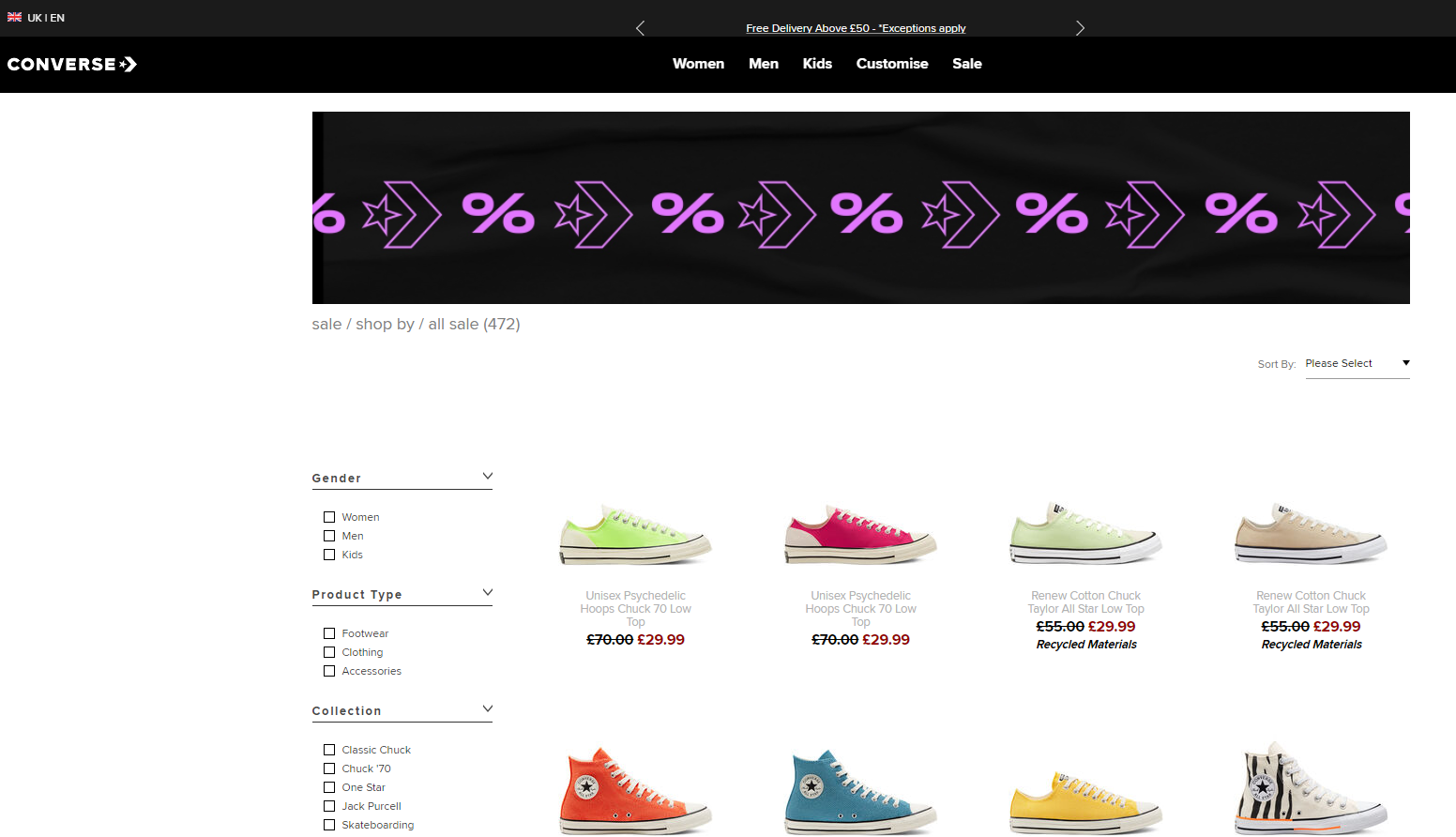This screenshot has width=1456, height=837.
Task: Click the UK flag icon
Action: 14,17
